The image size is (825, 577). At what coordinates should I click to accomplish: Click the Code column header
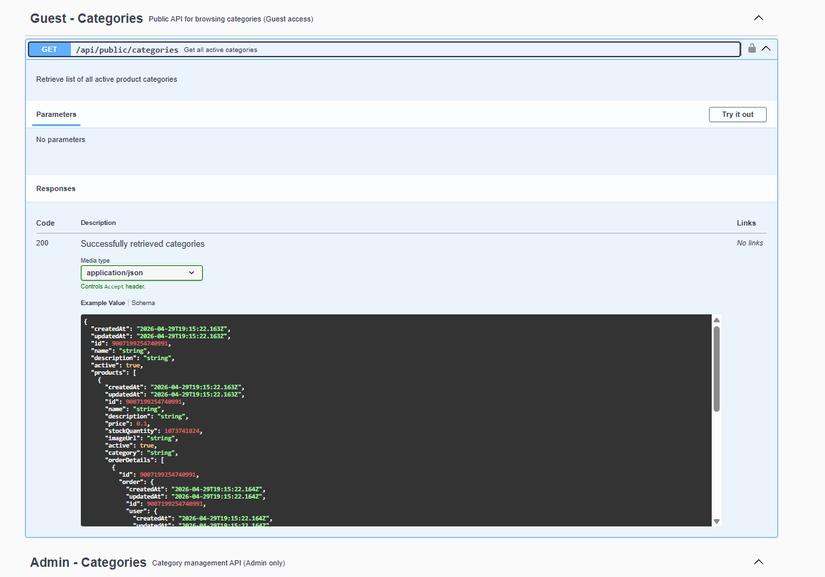click(45, 223)
